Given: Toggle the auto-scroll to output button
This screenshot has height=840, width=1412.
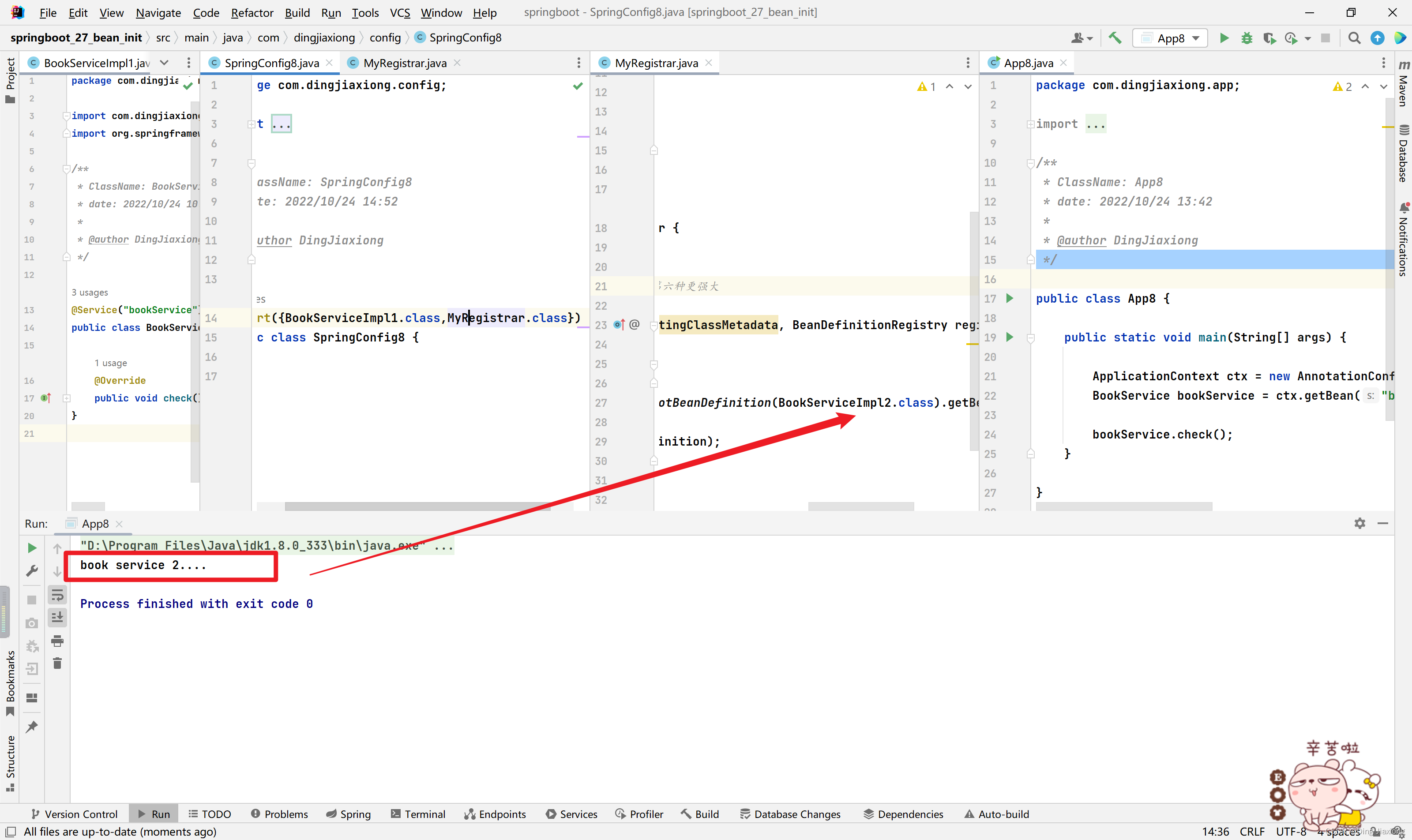Looking at the screenshot, I should click(58, 618).
